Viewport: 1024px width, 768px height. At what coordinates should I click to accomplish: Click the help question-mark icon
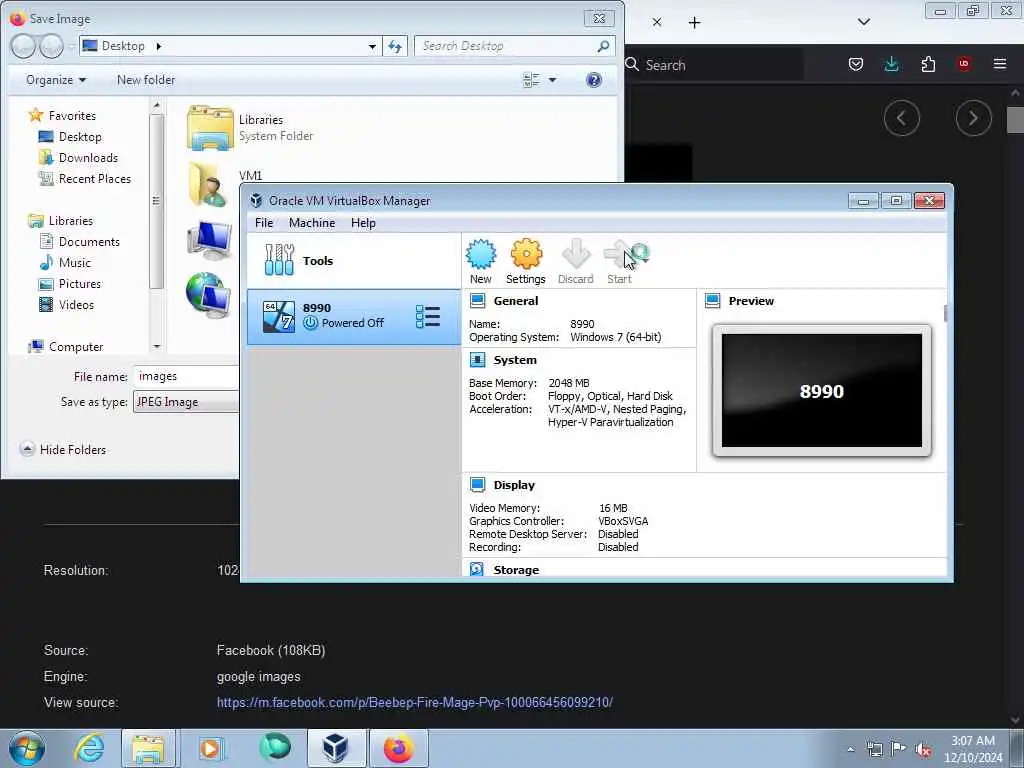coord(594,80)
